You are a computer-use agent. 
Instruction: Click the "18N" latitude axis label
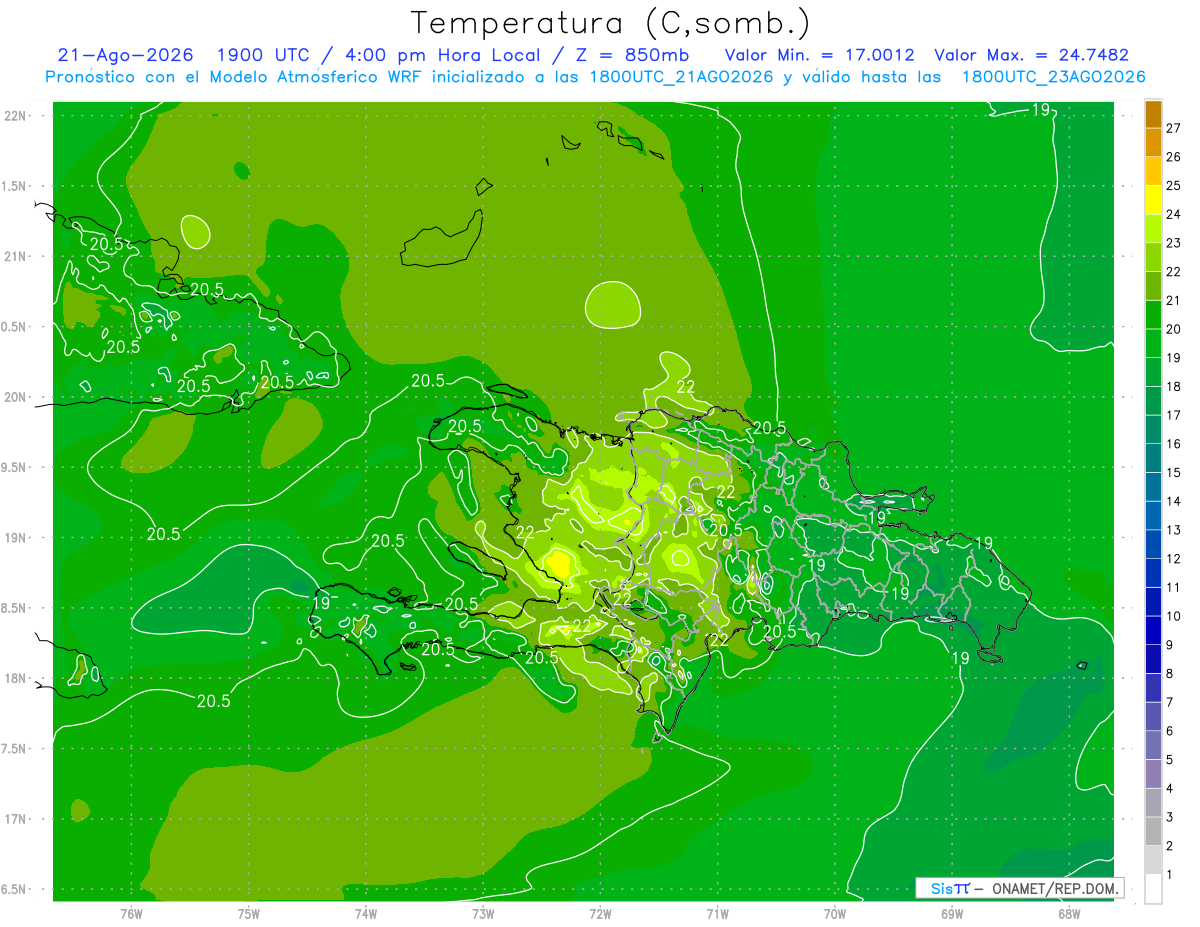[x=17, y=678]
